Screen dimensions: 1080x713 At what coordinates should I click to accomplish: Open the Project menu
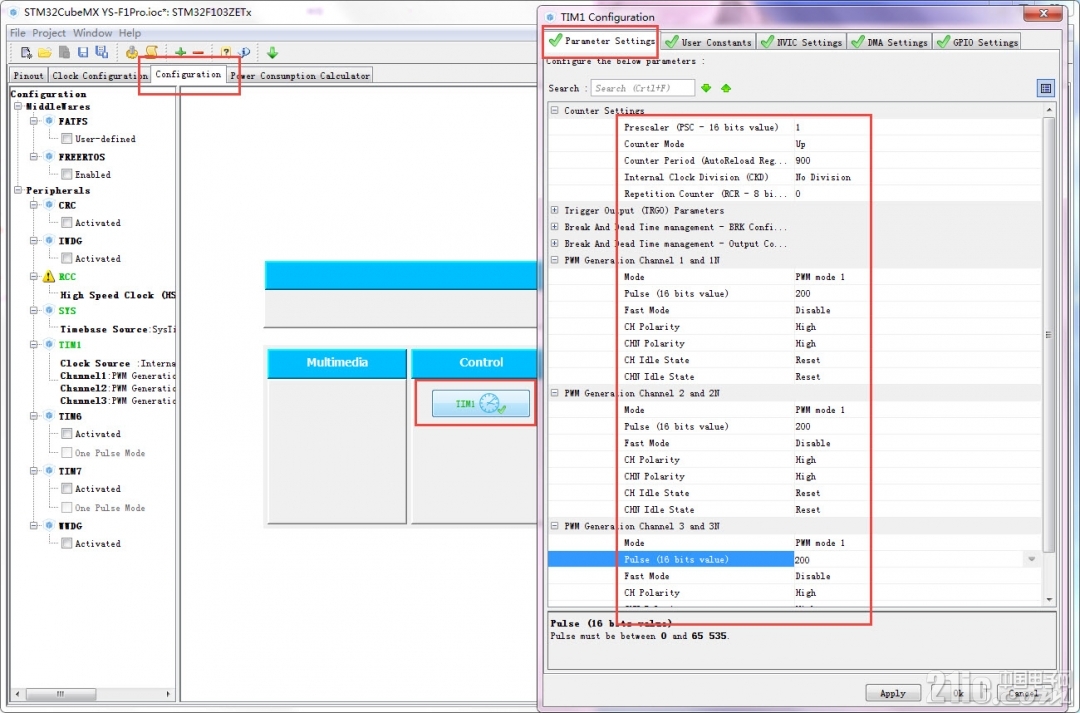coord(49,33)
